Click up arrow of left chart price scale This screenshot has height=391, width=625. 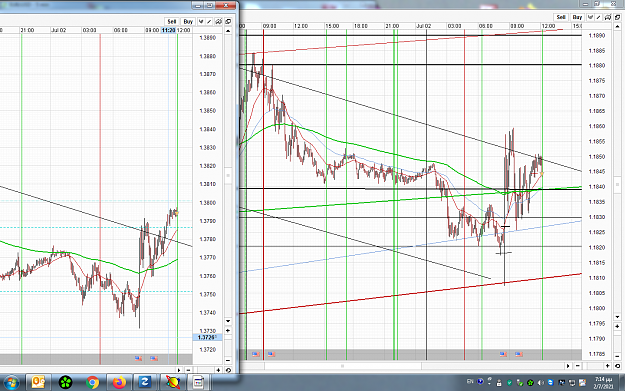pos(228,31)
